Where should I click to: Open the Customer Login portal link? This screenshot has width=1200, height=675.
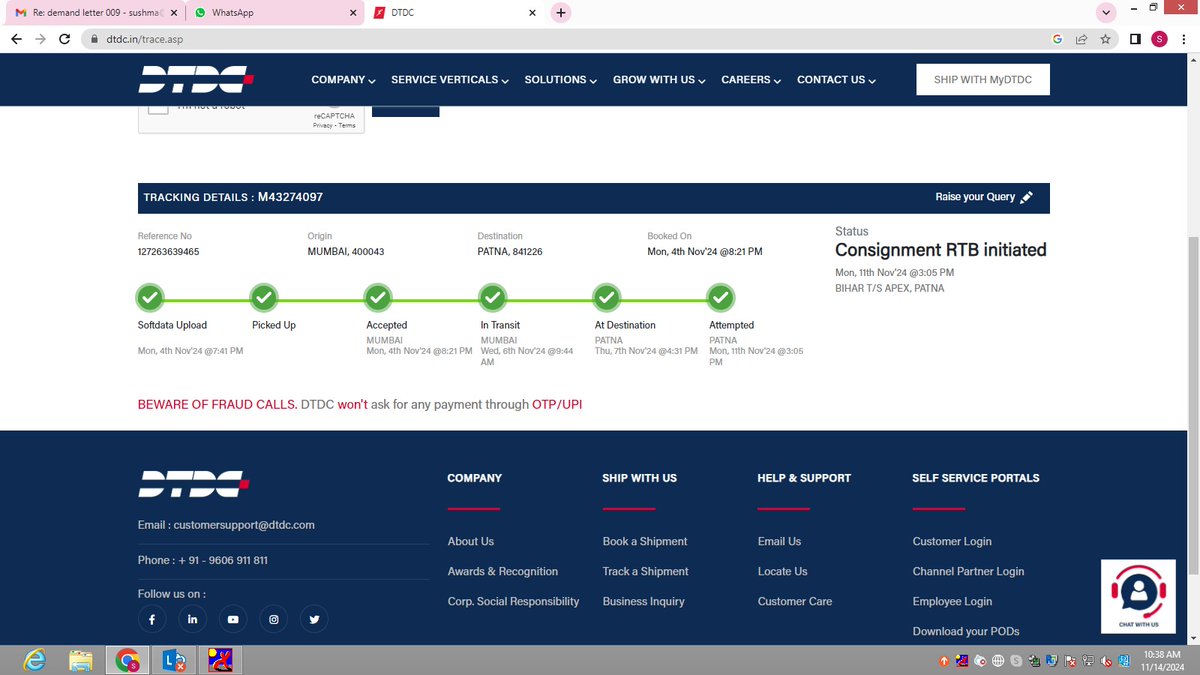(x=952, y=541)
